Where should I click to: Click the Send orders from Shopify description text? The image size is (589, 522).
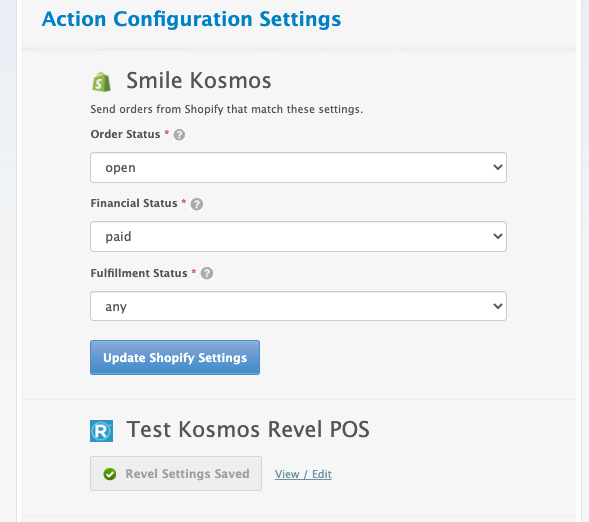click(x=227, y=109)
